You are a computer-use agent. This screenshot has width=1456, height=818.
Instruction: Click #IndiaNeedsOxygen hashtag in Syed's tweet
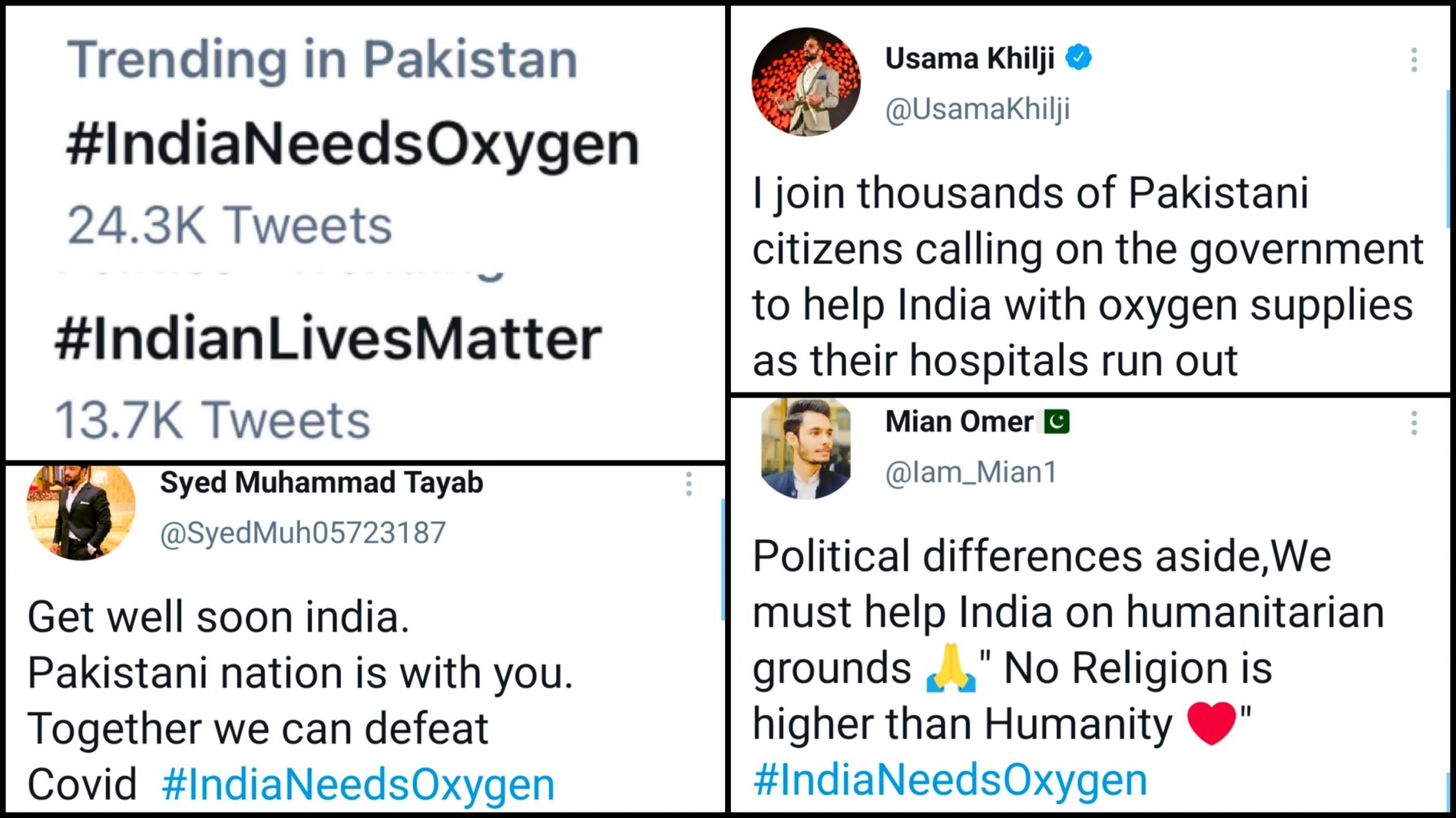pyautogui.click(x=358, y=784)
